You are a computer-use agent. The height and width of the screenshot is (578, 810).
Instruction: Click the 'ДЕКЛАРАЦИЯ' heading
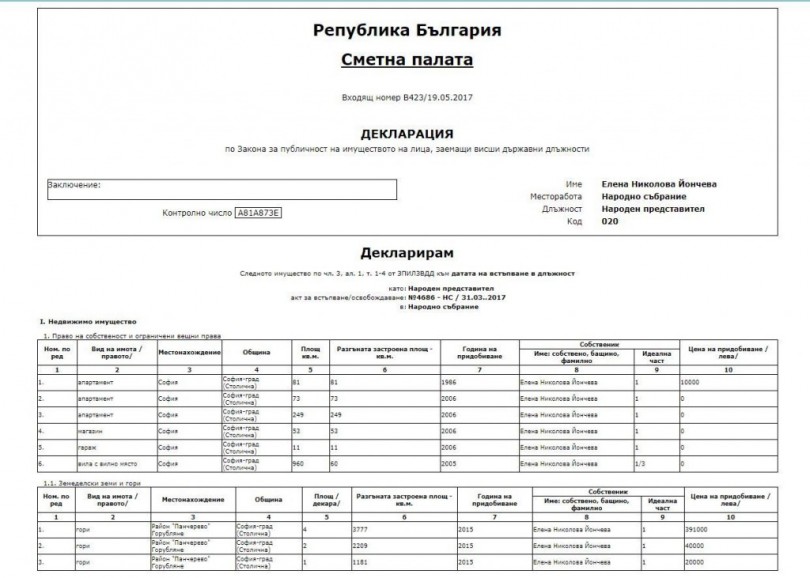[x=407, y=134]
